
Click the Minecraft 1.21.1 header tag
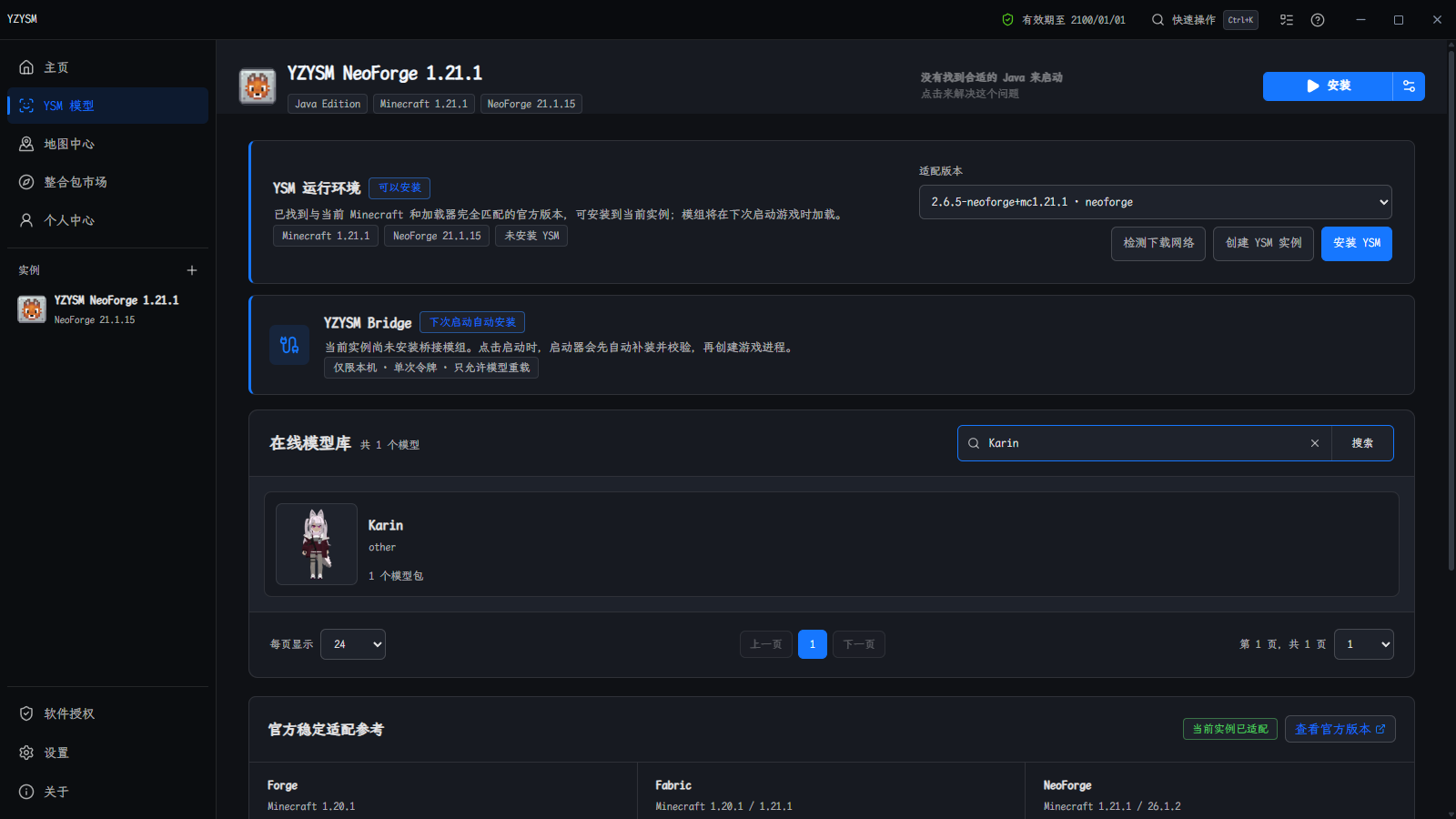[x=424, y=104]
